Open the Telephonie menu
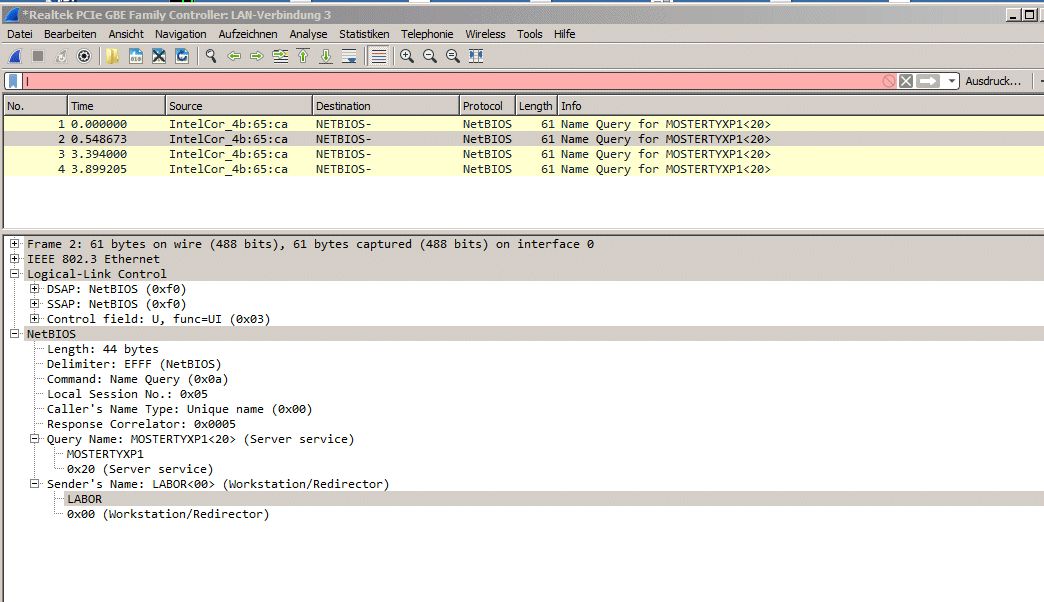 point(427,34)
